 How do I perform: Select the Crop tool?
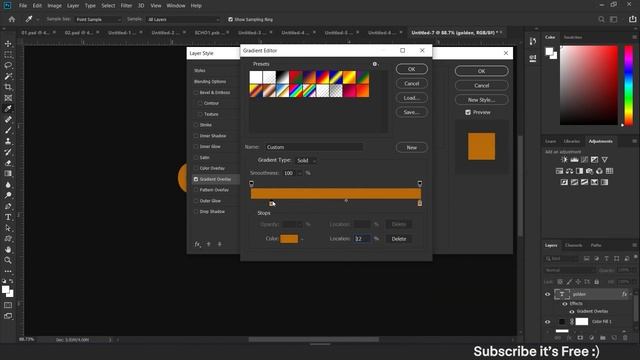pyautogui.click(x=8, y=87)
